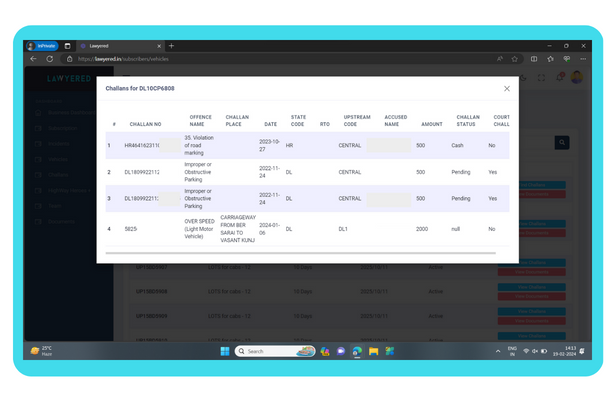Close the Challans for DL10CP6808 dialog

point(507,89)
